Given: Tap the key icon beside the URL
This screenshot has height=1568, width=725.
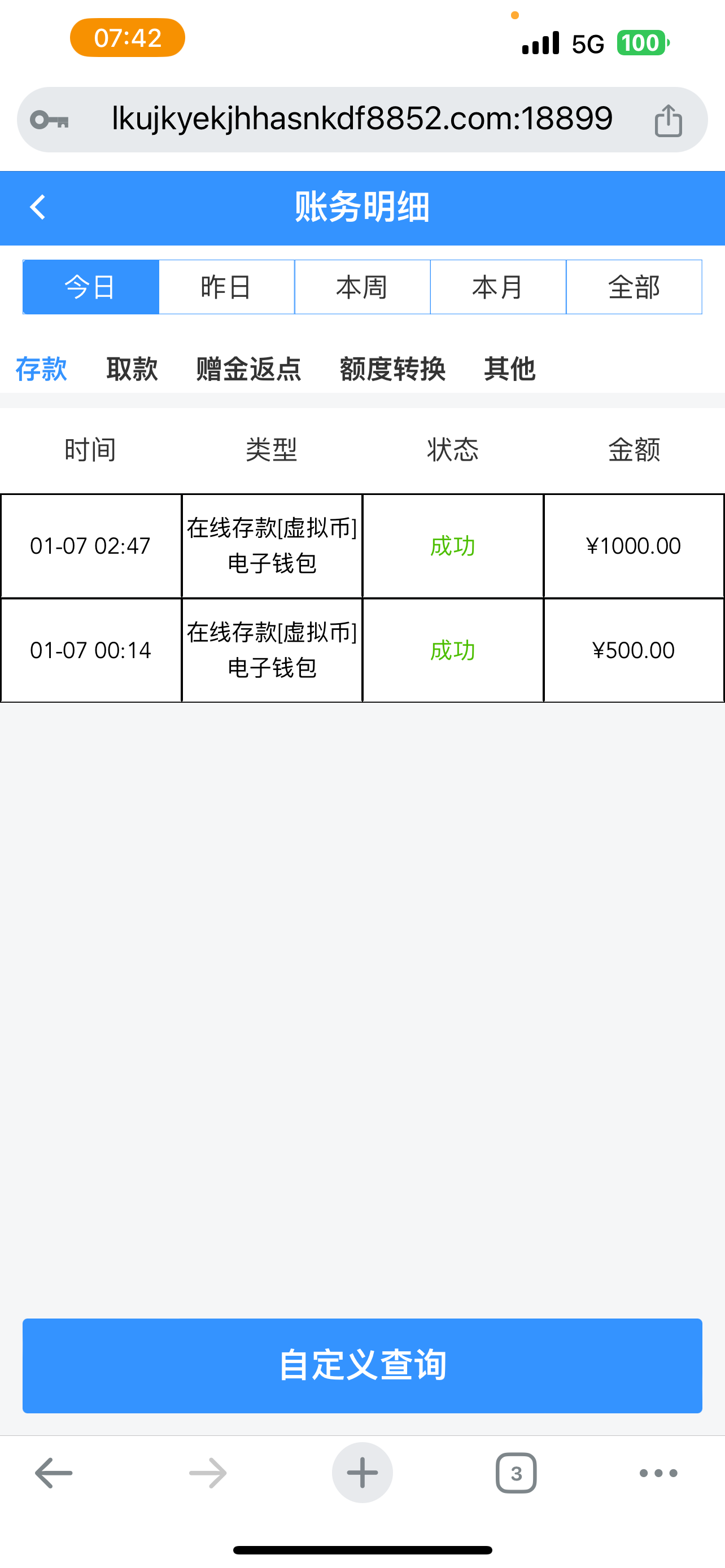Looking at the screenshot, I should coord(49,120).
